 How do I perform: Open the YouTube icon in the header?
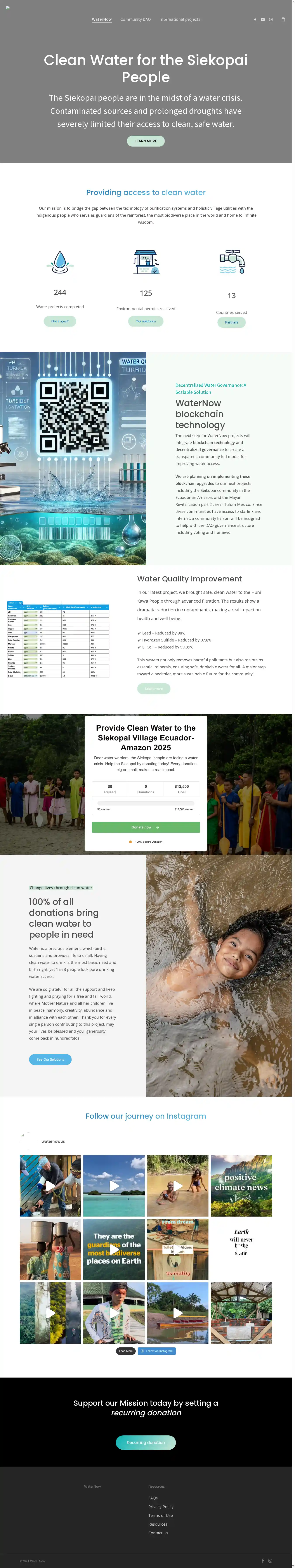pos(263,19)
